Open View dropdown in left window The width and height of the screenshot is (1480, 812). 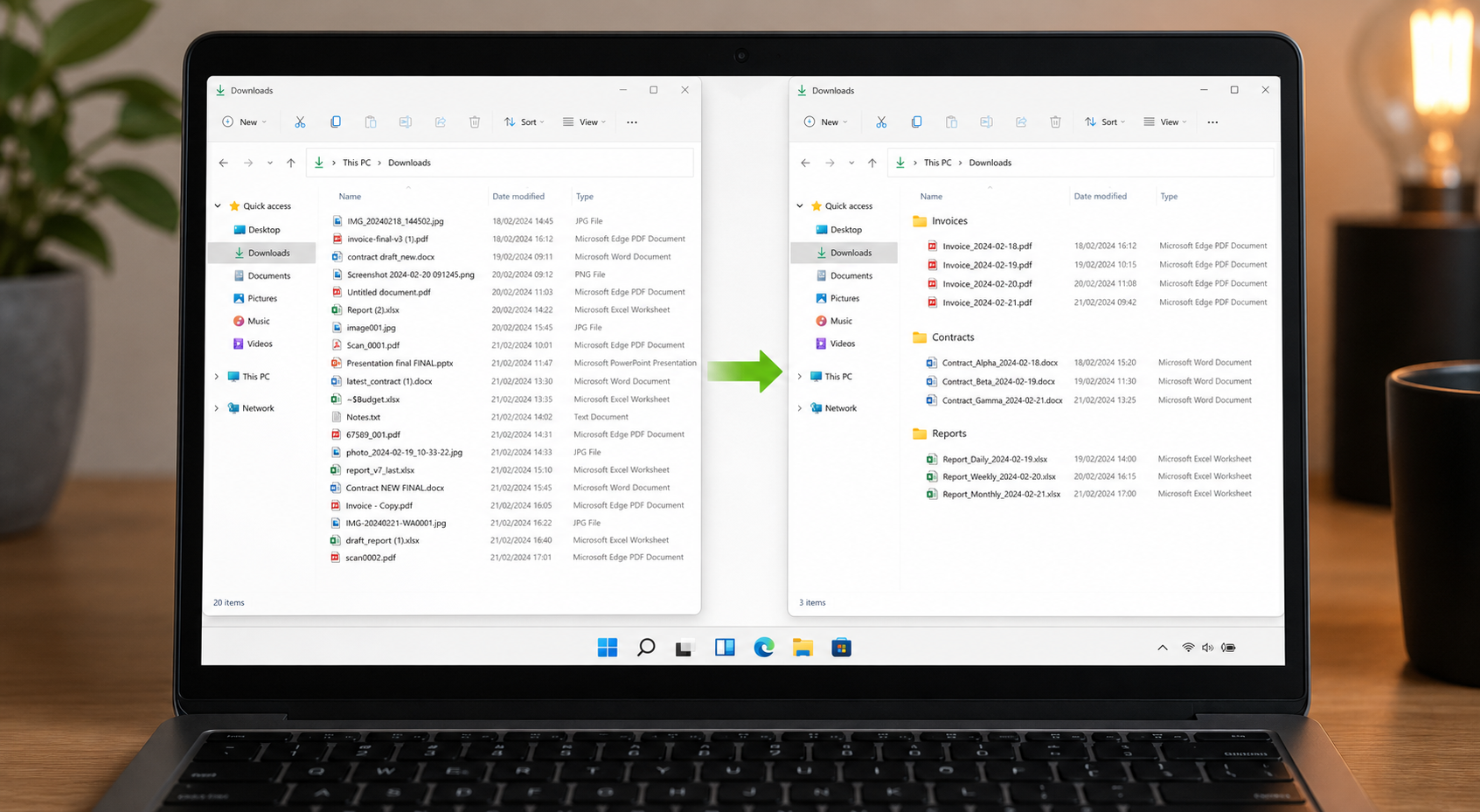(x=584, y=122)
